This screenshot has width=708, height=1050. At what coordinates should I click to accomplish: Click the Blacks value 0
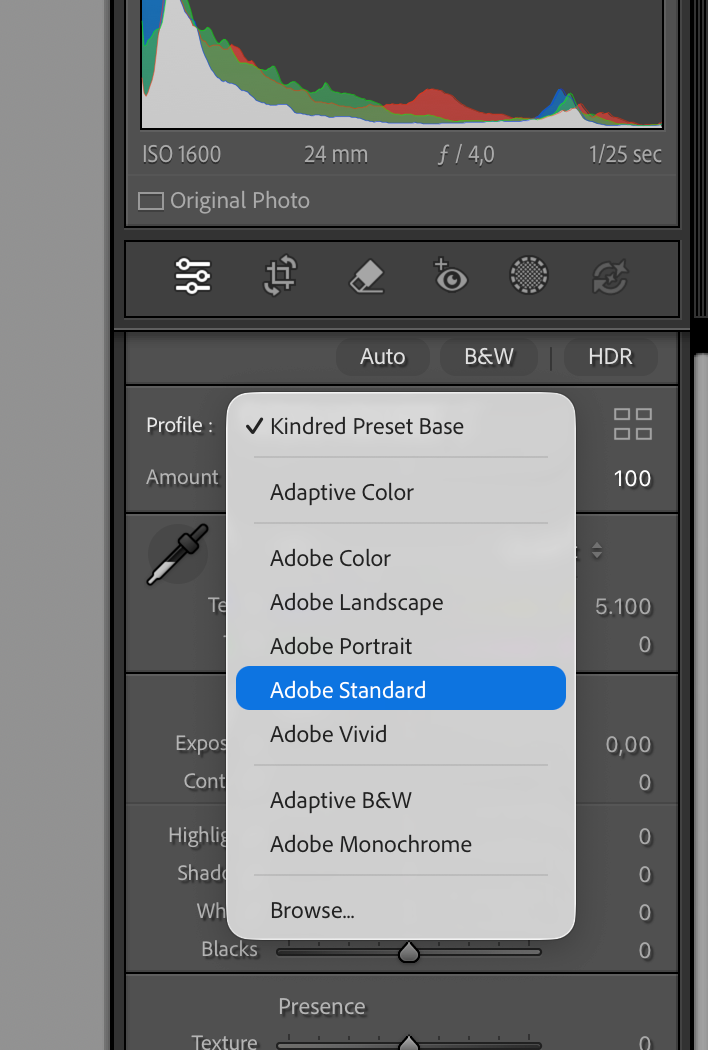click(x=645, y=950)
